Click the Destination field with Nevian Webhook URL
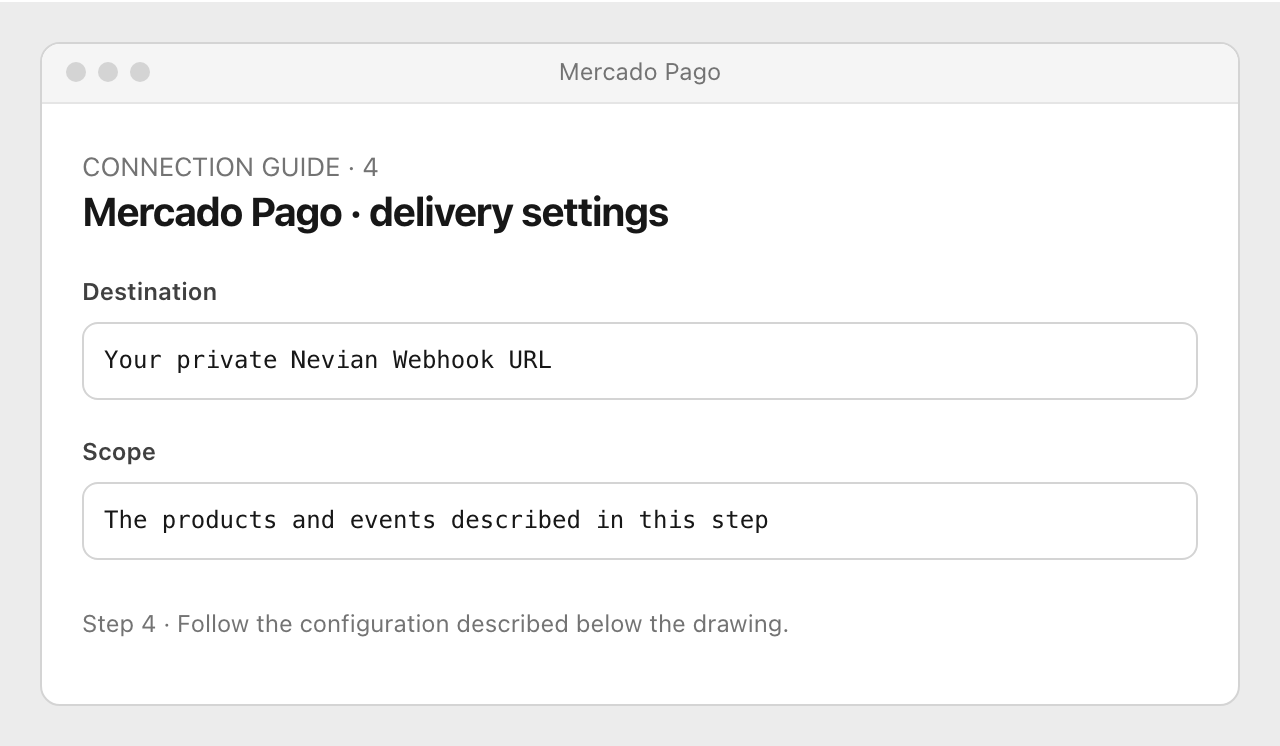1280x746 pixels. click(x=640, y=361)
